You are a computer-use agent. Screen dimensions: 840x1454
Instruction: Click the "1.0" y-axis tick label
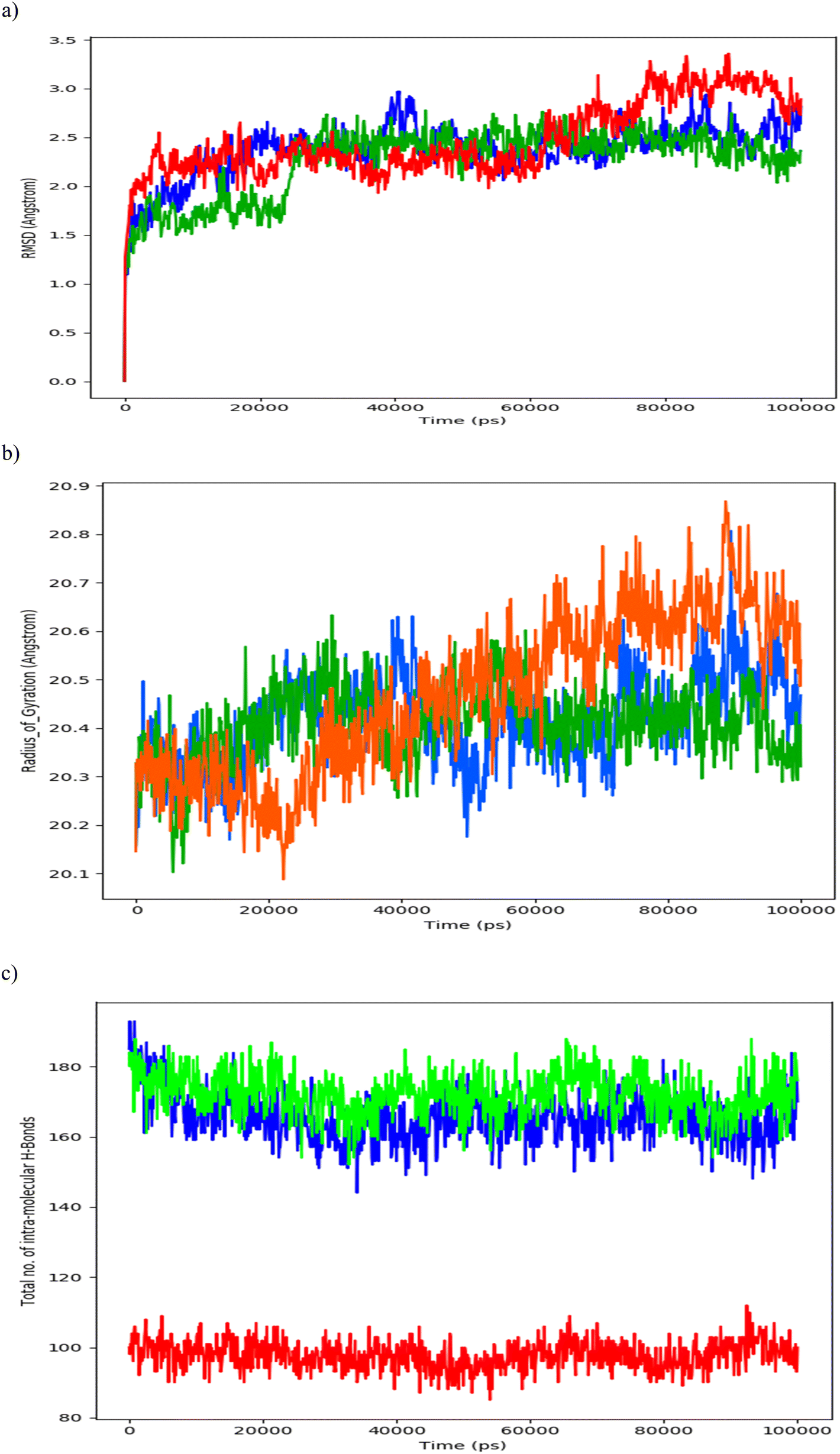(63, 284)
